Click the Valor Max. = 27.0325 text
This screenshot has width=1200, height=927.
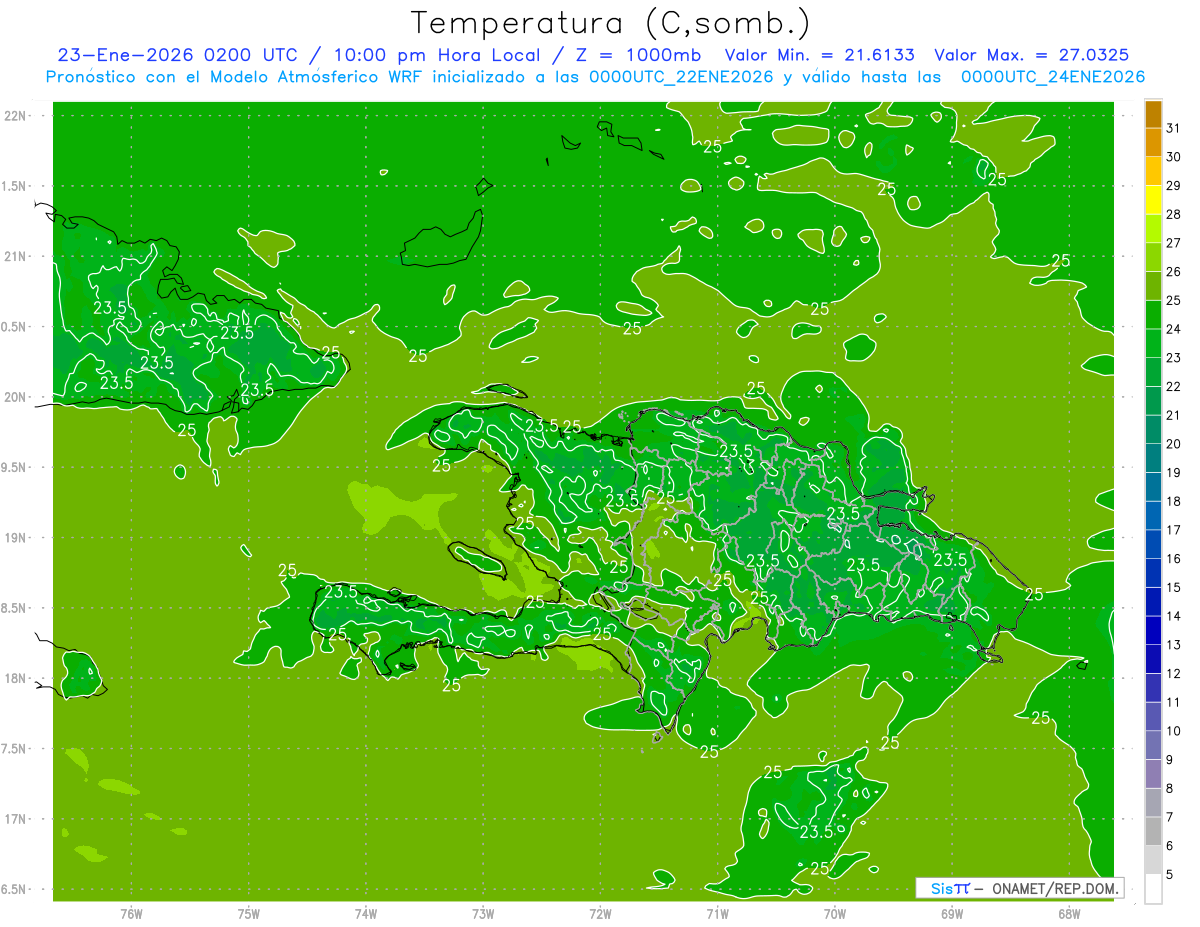[x=1032, y=55]
